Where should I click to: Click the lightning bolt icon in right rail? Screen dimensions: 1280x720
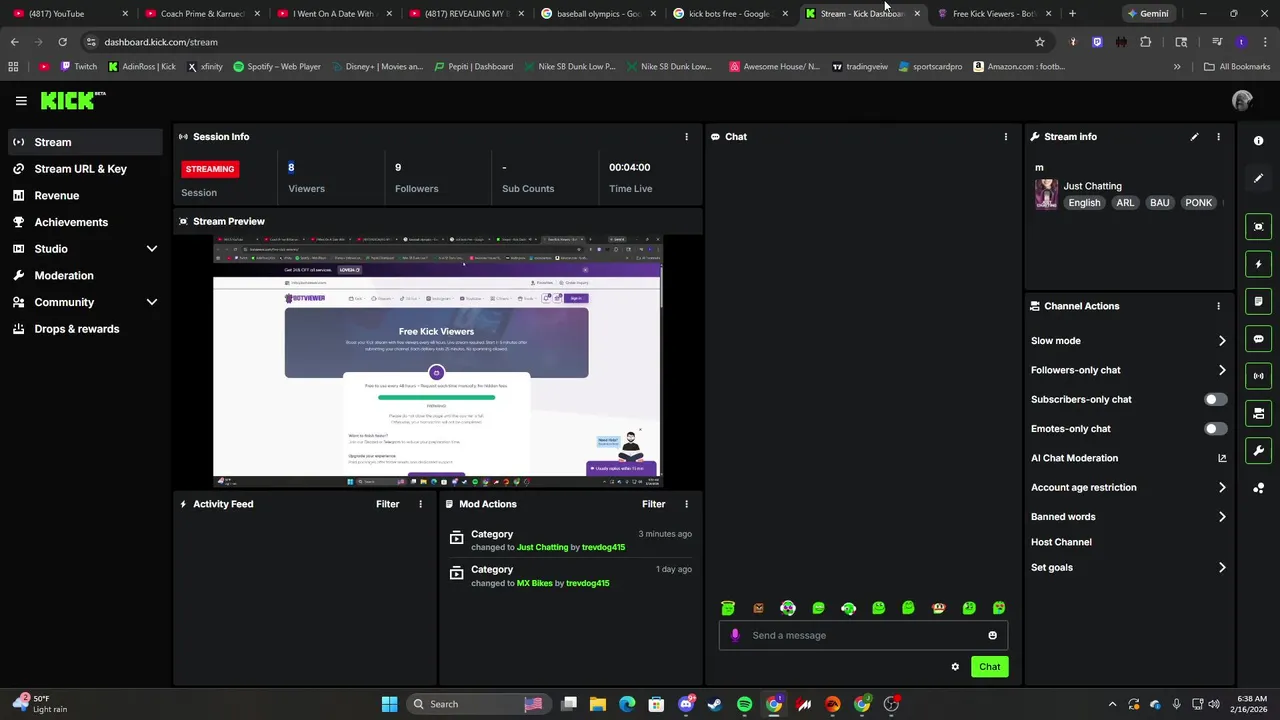point(1258,264)
